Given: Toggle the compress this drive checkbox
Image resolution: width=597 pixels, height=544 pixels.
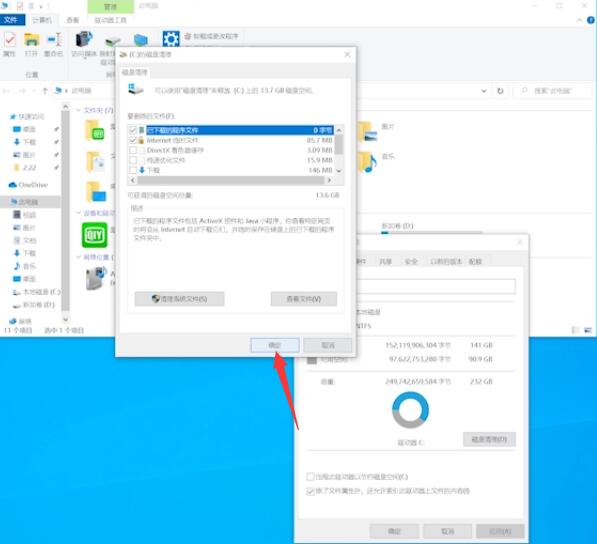Looking at the screenshot, I should [310, 477].
